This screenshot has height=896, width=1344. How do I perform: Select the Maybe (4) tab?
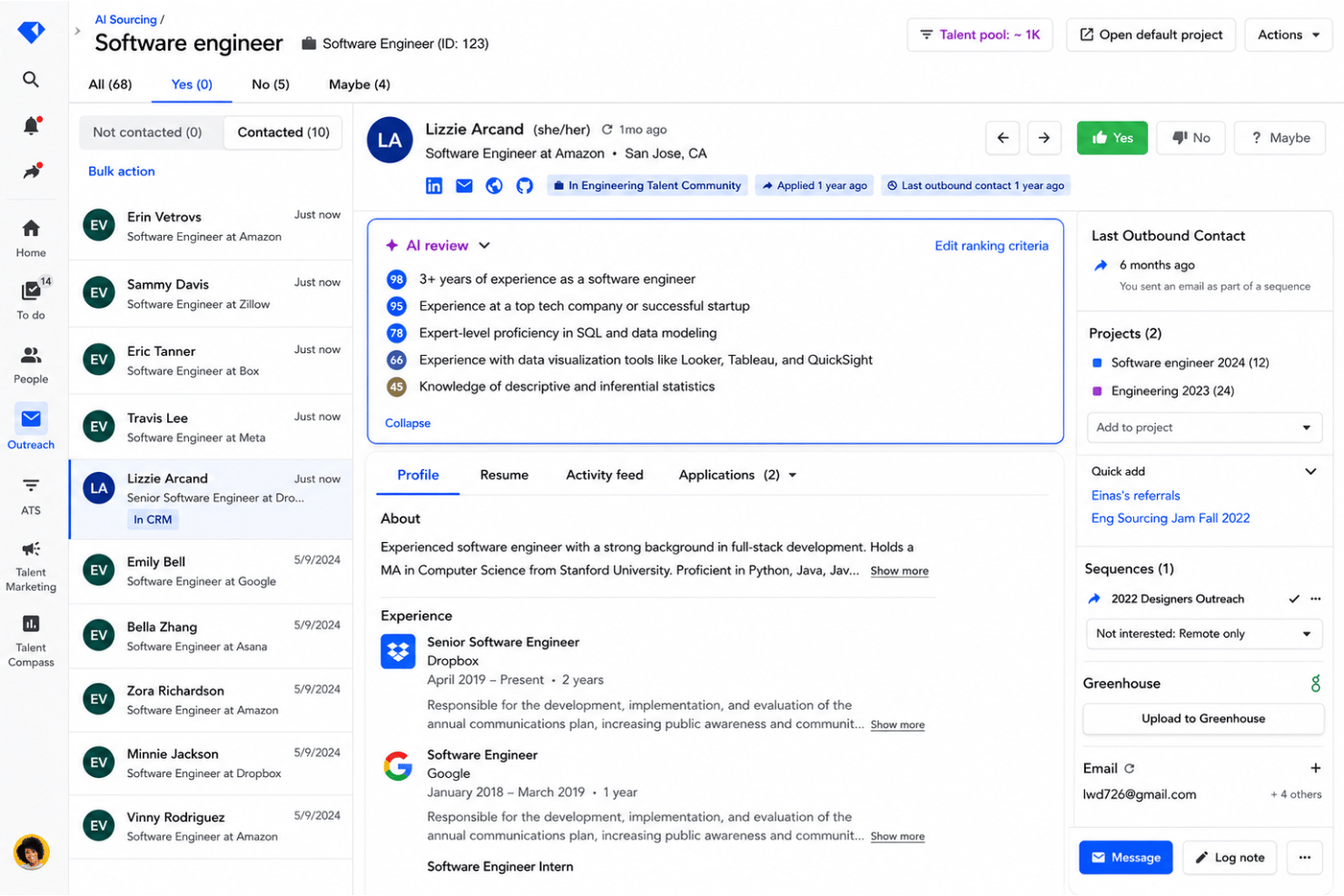360,84
